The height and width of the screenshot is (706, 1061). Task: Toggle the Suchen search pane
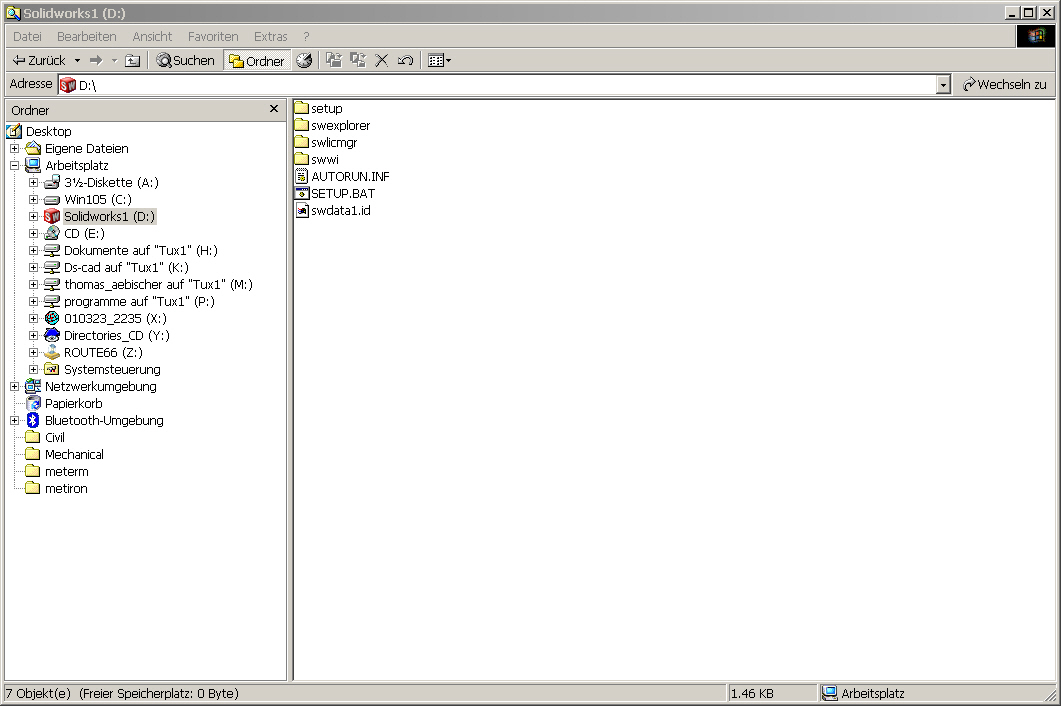tap(186, 61)
